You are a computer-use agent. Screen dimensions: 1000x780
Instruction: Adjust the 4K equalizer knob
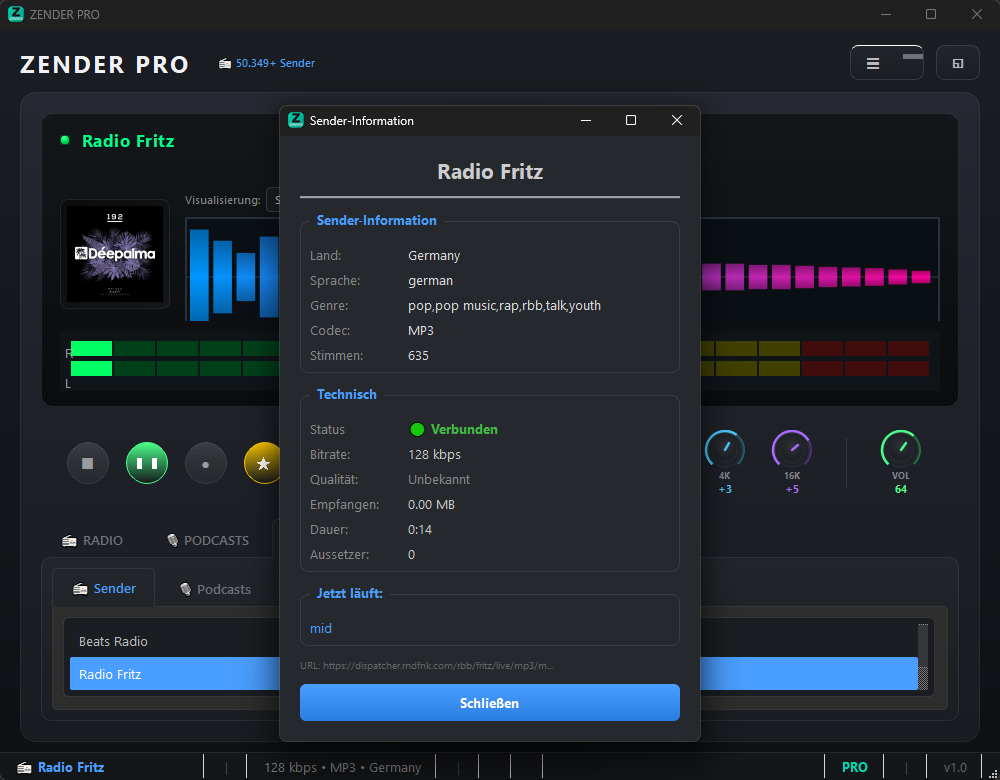click(x=724, y=448)
